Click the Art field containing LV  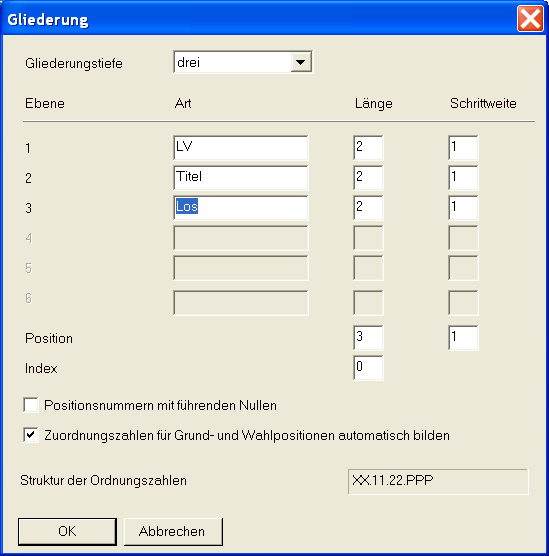tap(241, 148)
